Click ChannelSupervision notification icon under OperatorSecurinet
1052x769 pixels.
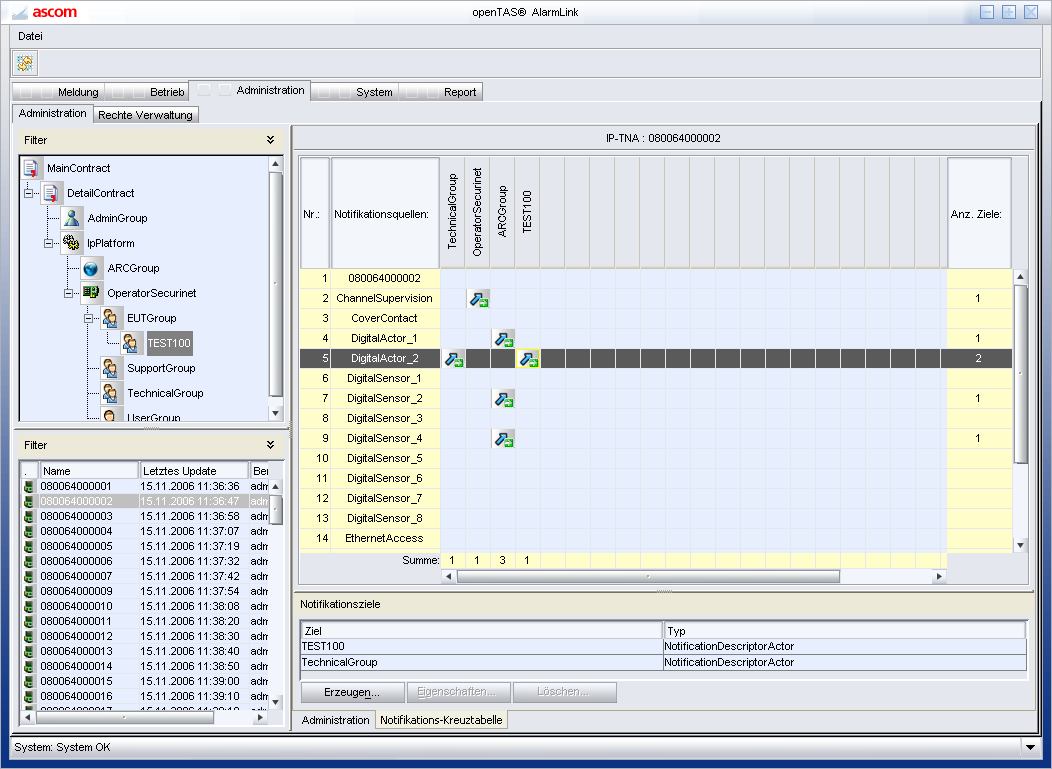pyautogui.click(x=478, y=298)
